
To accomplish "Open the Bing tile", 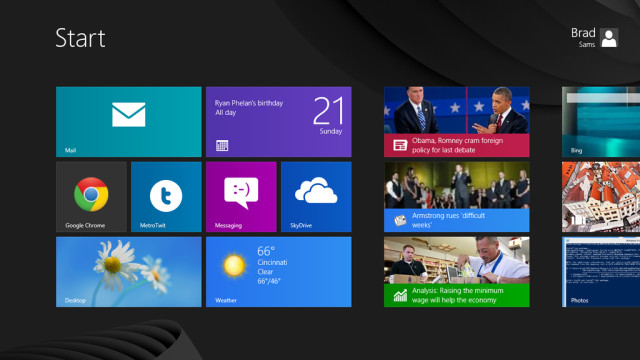I will 601,122.
